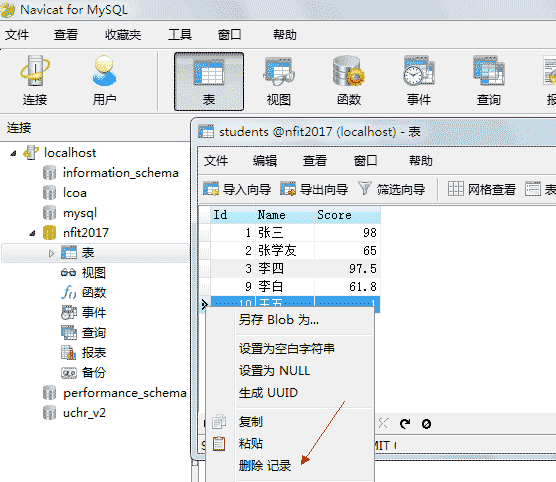
Task: Choose 生成 UUID context option
Action: pos(268,393)
